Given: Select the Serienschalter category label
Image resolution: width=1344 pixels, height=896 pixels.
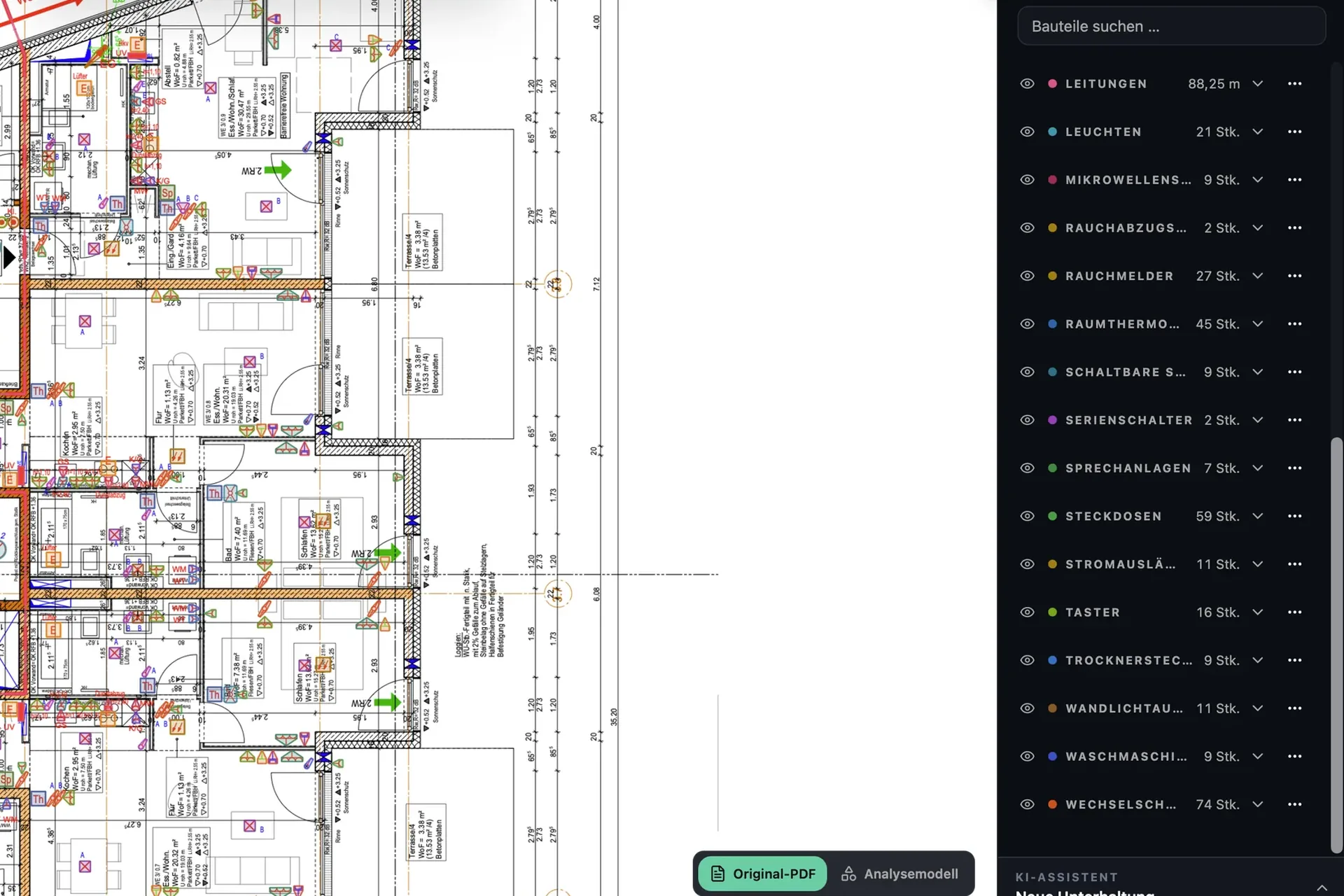Looking at the screenshot, I should tap(1128, 420).
